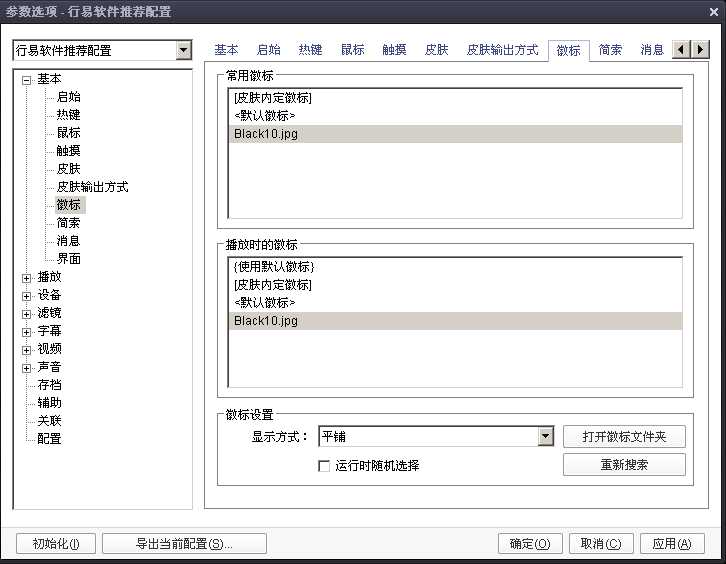
Task: Choose <默认徽标> in 常用徽标 list
Action: point(456,116)
